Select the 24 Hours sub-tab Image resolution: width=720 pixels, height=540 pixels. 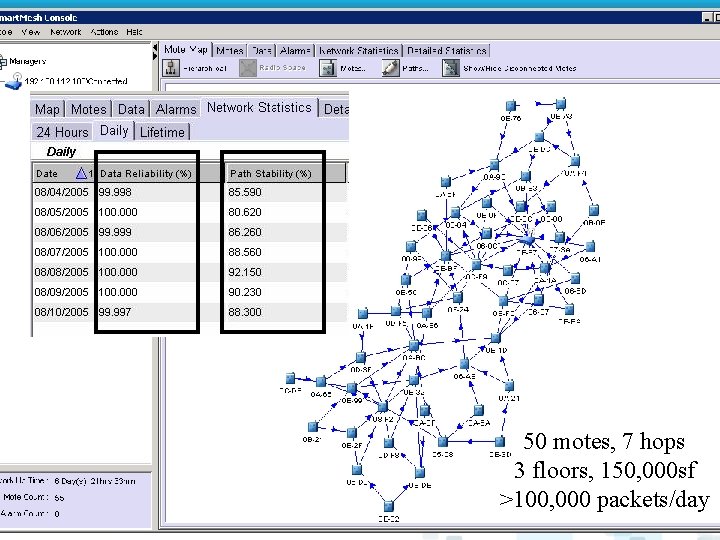[62, 132]
